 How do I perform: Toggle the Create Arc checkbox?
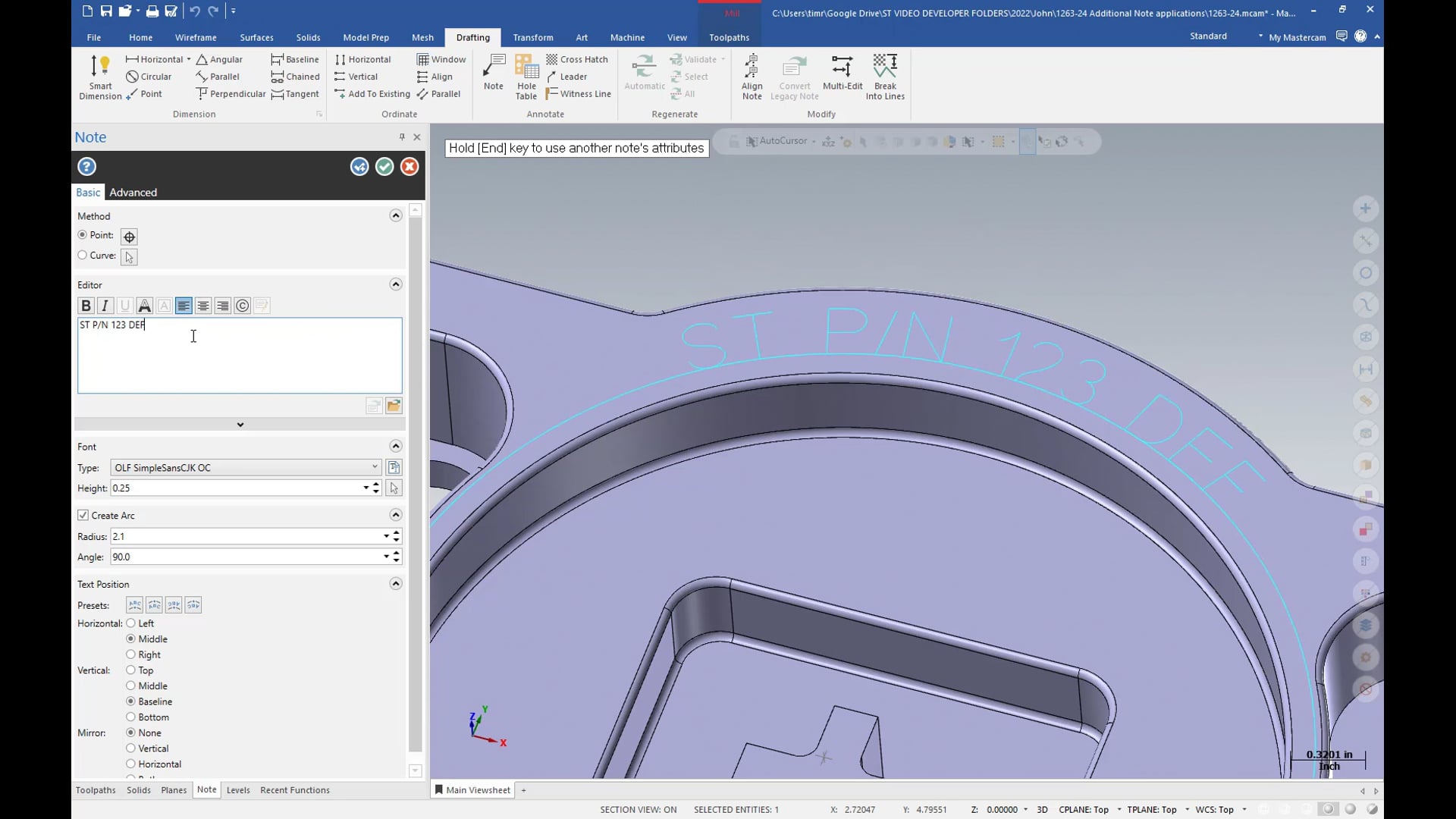coord(84,515)
